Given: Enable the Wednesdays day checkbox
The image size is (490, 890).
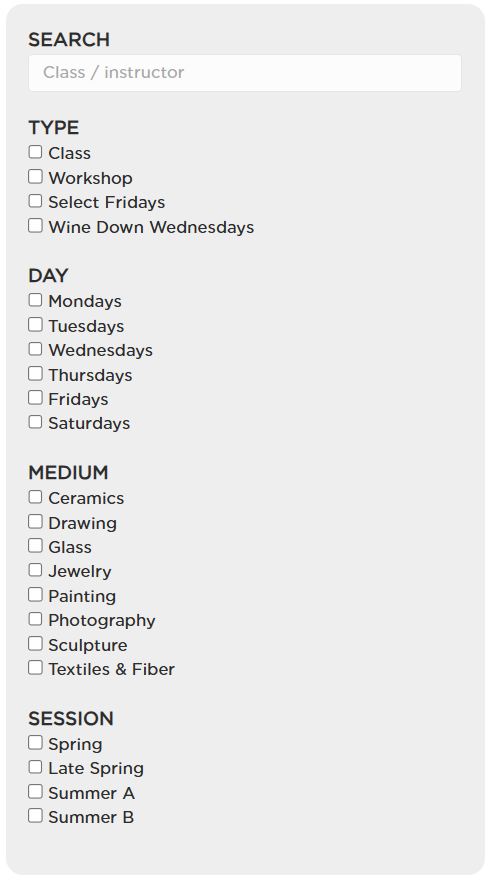Looking at the screenshot, I should coord(35,349).
